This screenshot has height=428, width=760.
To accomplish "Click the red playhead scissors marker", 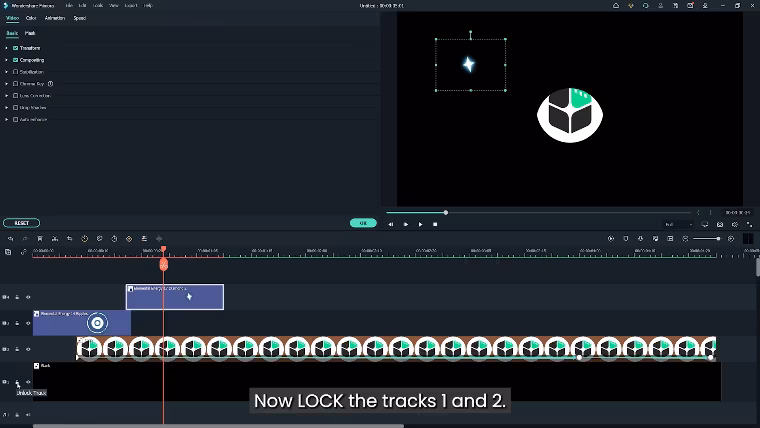I will [164, 264].
